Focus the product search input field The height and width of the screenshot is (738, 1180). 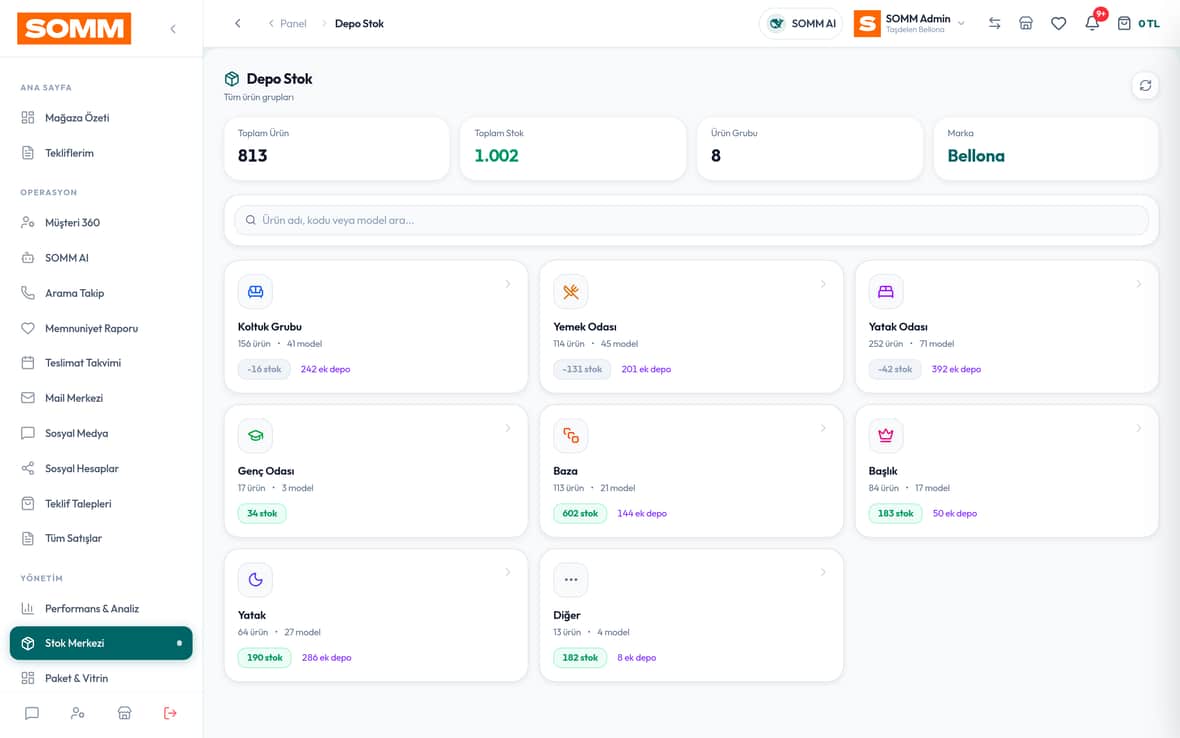[x=691, y=220]
